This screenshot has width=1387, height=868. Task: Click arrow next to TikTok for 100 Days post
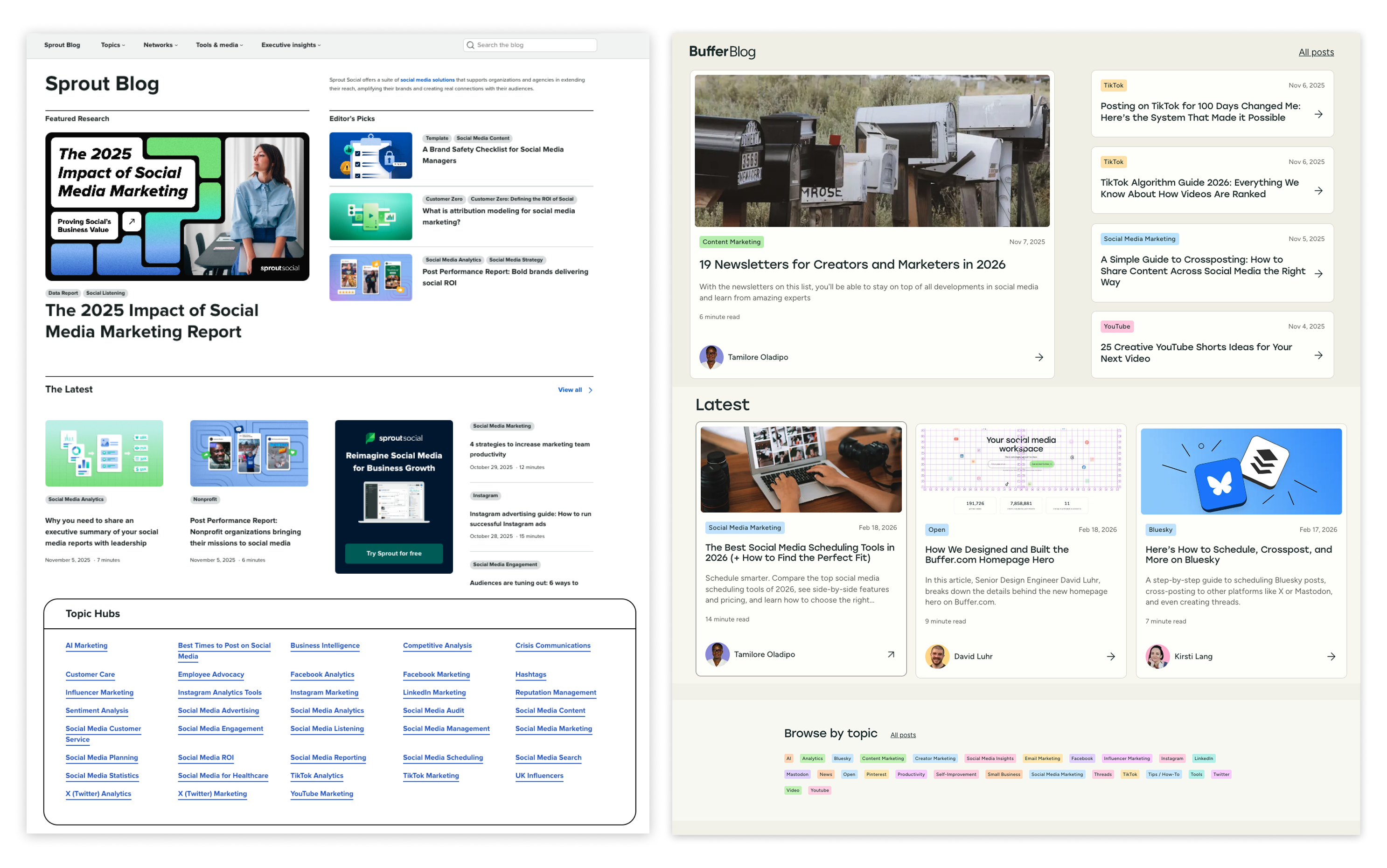[x=1319, y=114]
